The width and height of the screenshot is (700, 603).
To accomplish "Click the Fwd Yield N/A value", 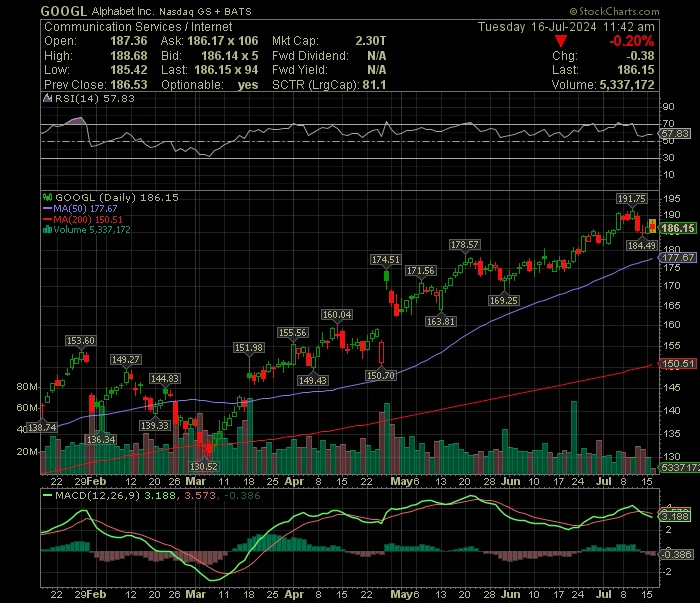I will 376,70.
